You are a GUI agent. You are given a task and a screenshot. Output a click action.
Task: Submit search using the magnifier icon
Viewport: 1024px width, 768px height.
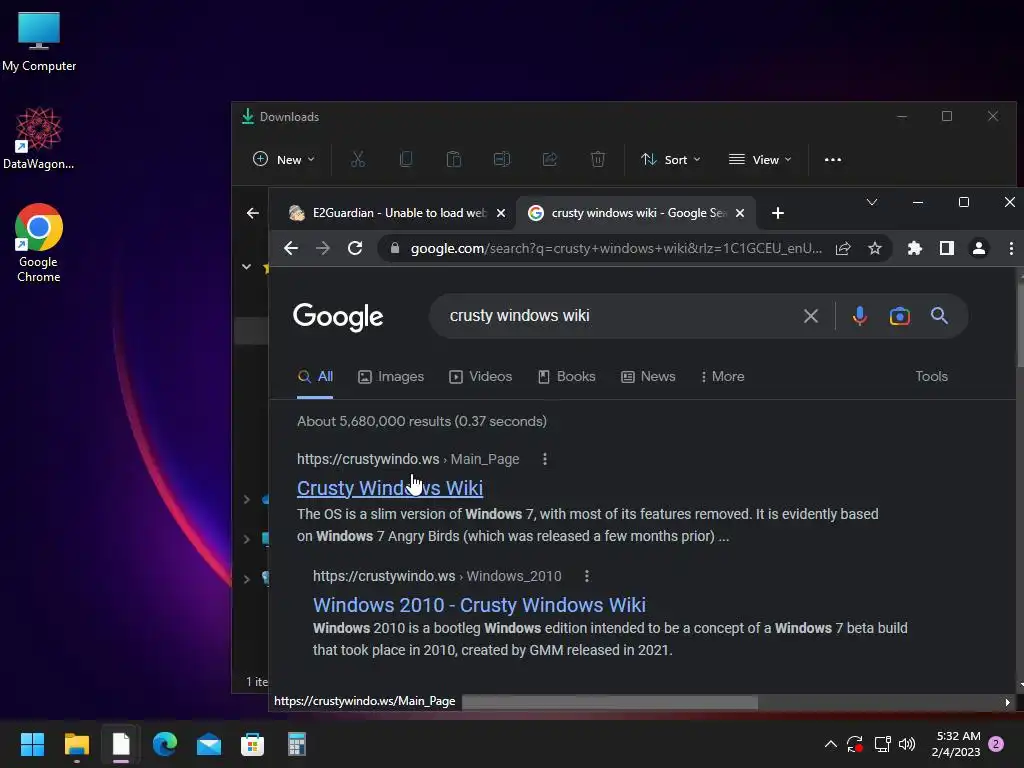click(x=939, y=316)
